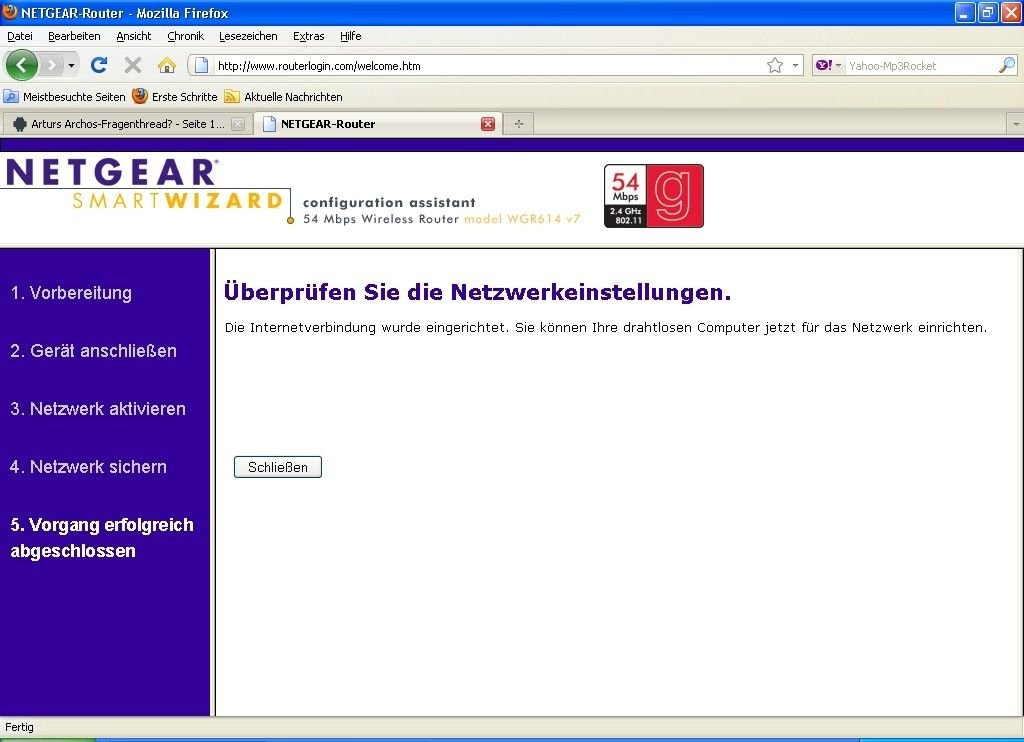
Task: Click the routerlogin.com URL address field
Action: [x=488, y=65]
